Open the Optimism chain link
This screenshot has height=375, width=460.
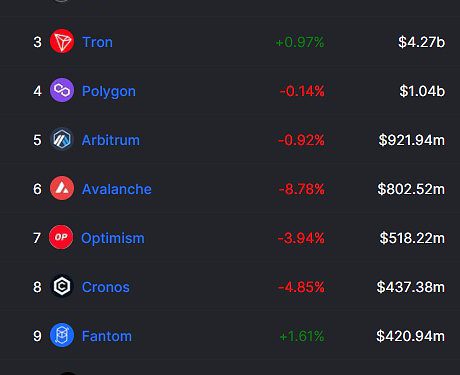[113, 238]
